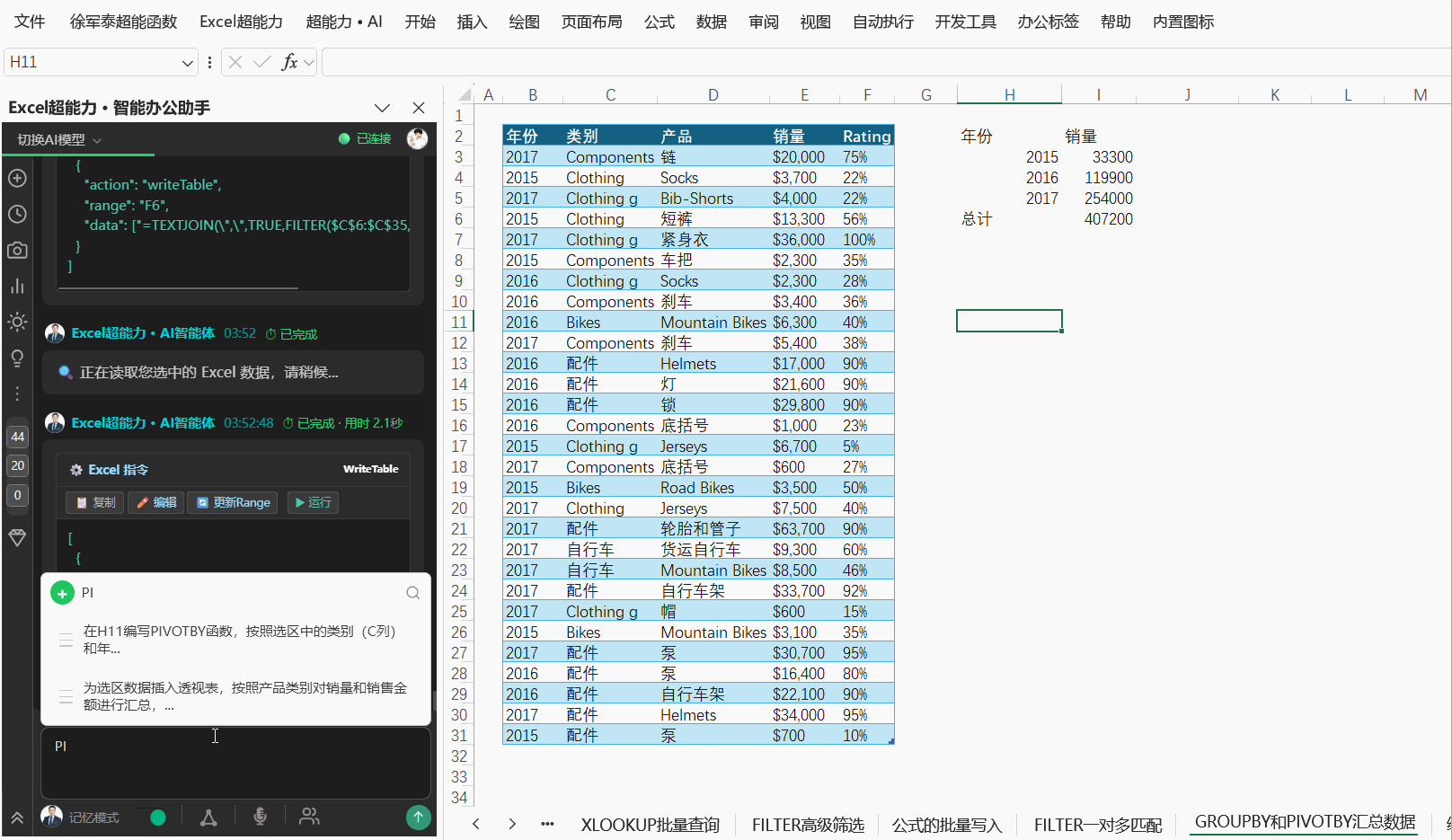Select column H header

coord(1009,94)
